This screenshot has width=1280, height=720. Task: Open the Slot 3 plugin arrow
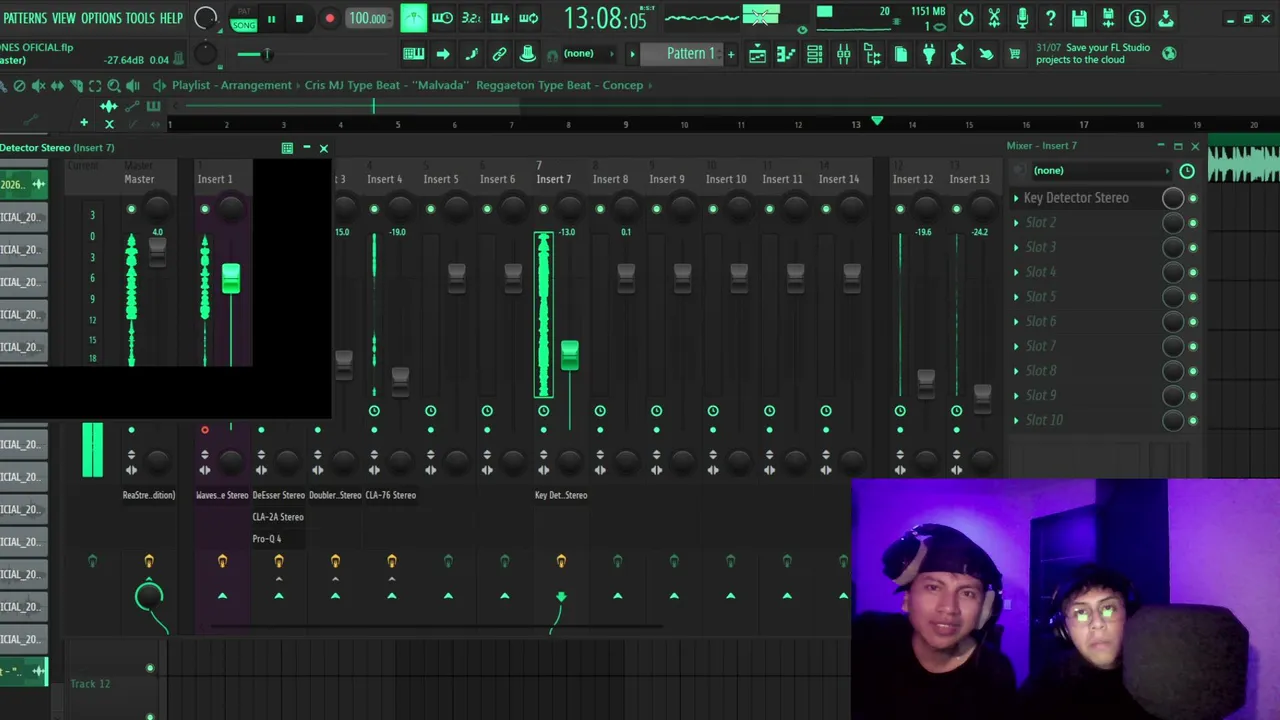(1016, 247)
